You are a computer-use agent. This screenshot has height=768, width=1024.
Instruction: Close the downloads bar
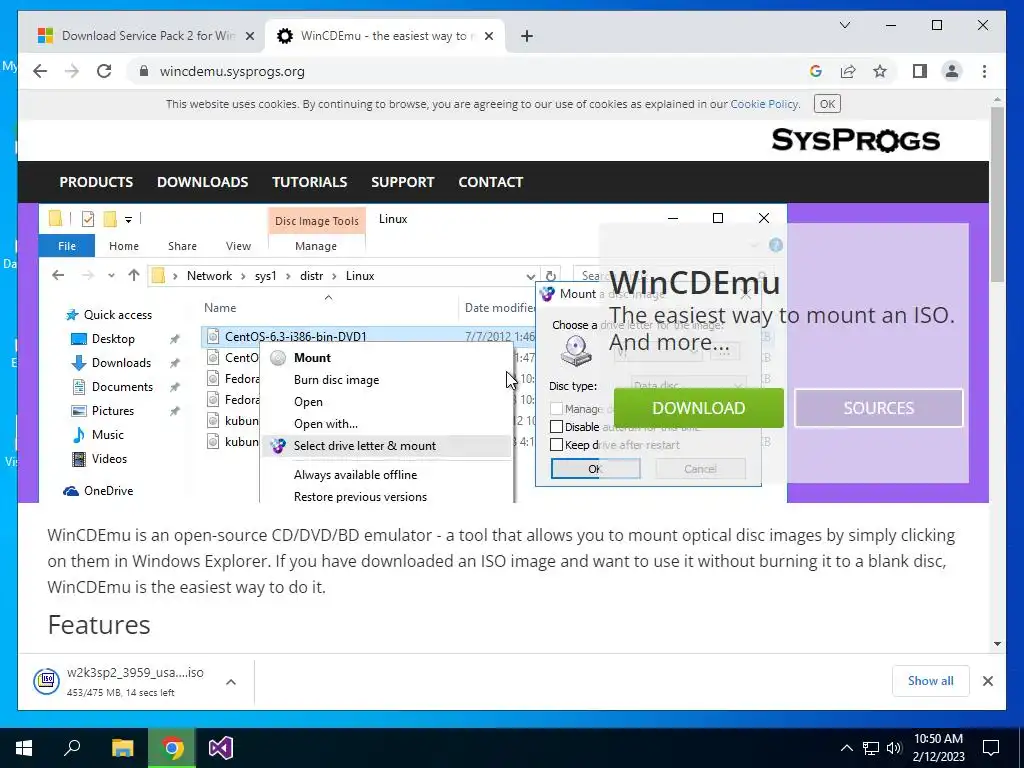(987, 681)
